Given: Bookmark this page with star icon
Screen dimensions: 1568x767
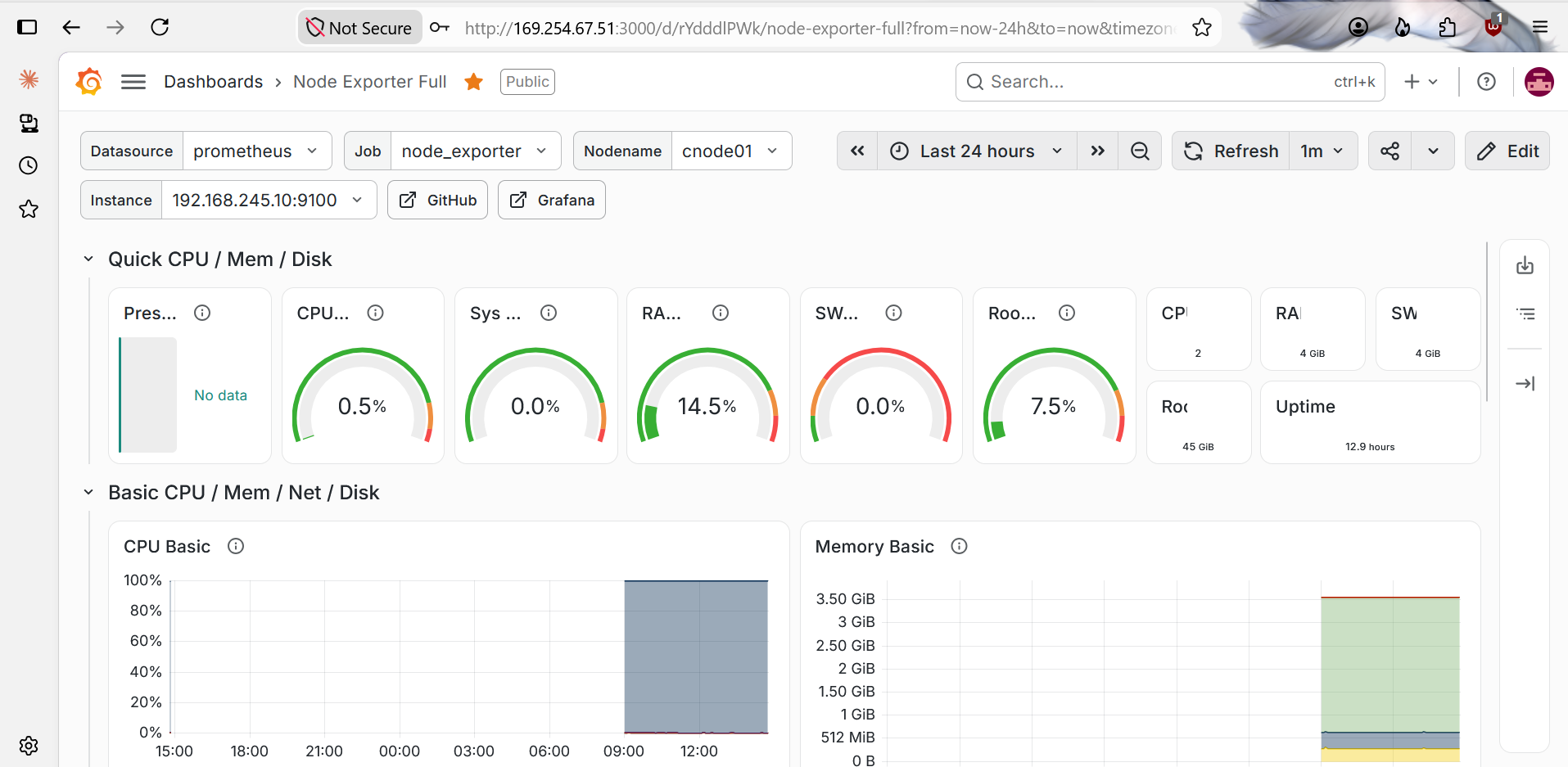Looking at the screenshot, I should tap(1202, 28).
